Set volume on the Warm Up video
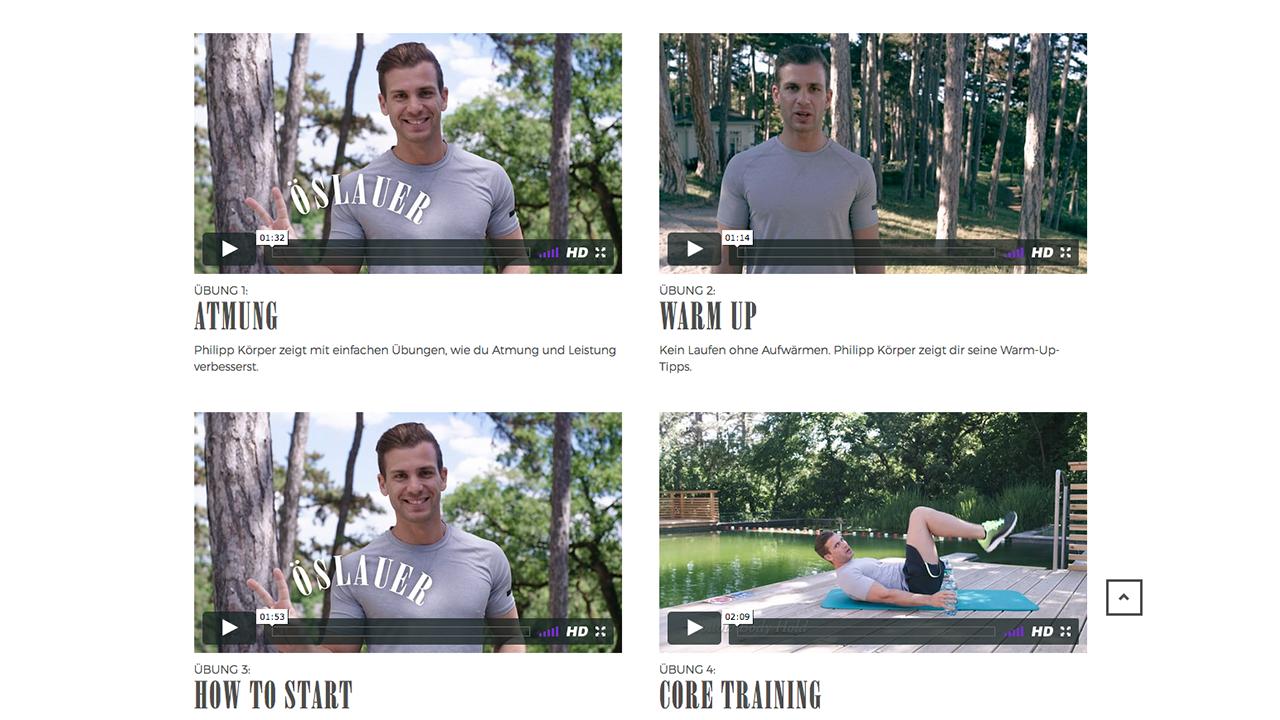 1013,253
